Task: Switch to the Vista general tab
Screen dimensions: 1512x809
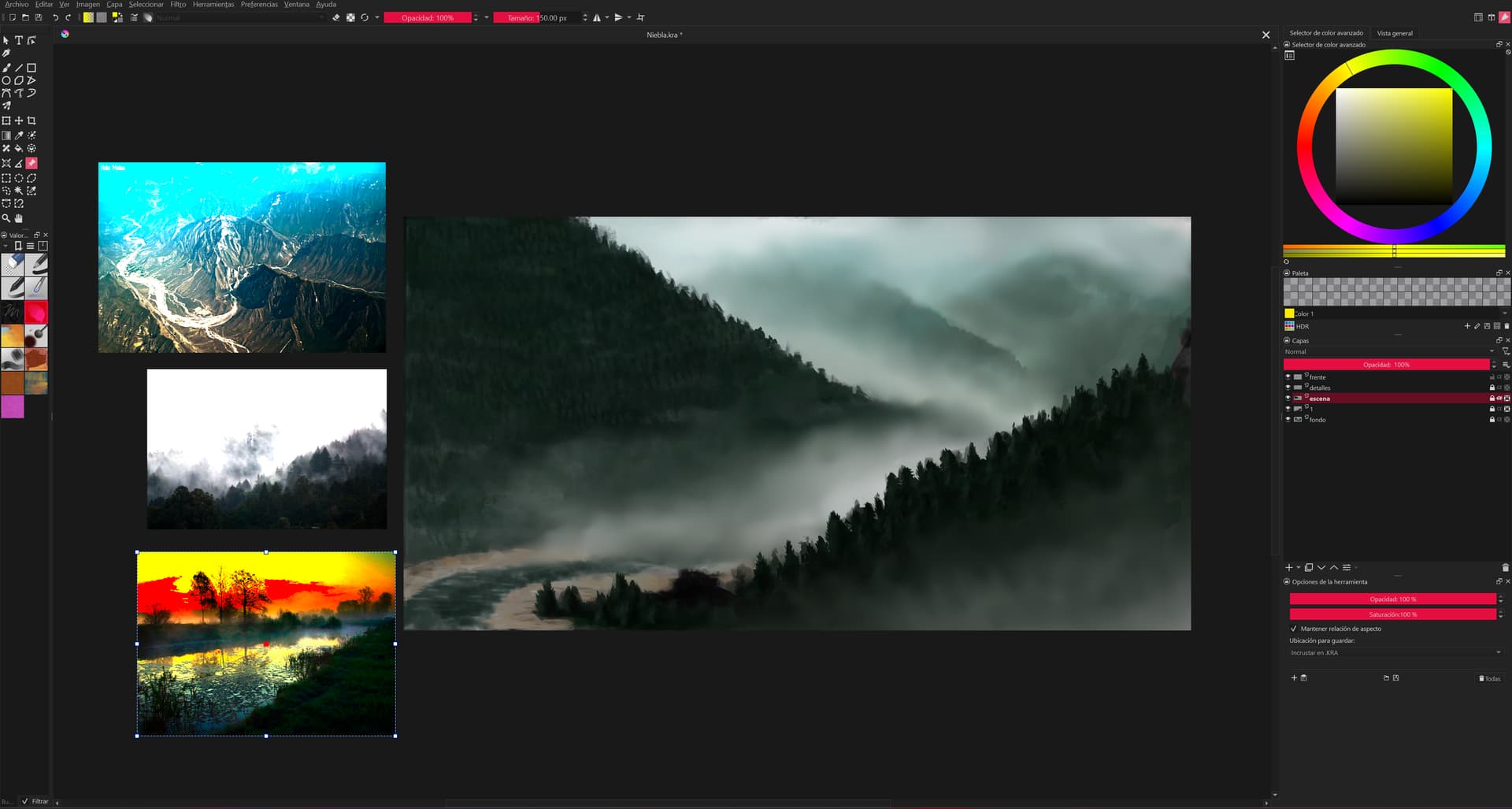Action: (x=1394, y=33)
